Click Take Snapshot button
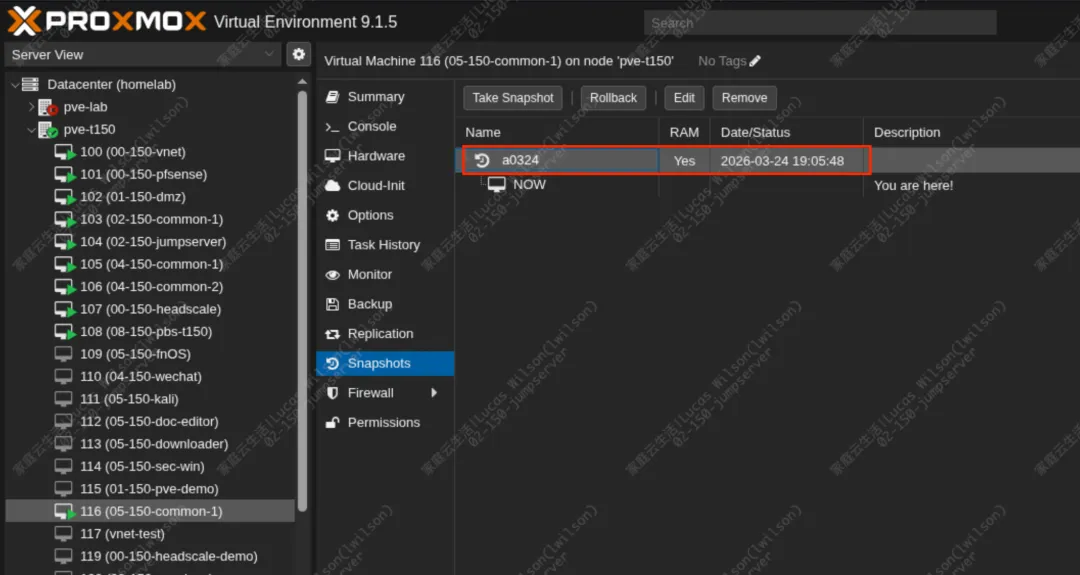 [512, 98]
